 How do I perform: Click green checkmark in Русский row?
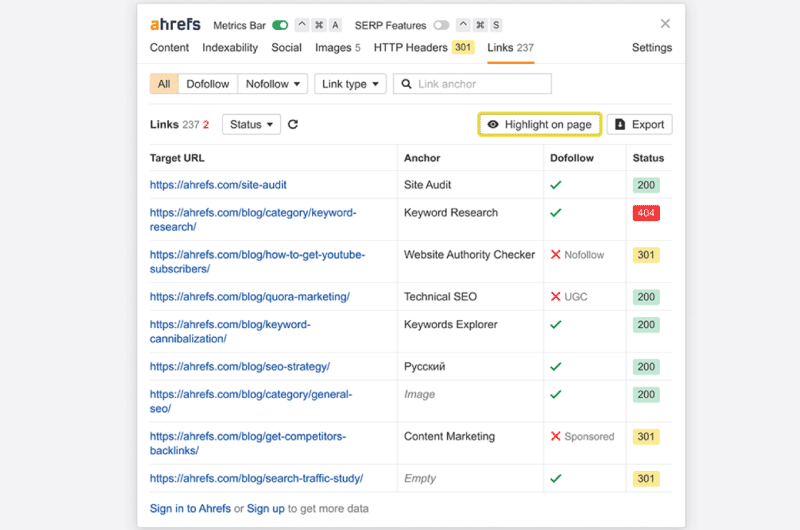556,366
